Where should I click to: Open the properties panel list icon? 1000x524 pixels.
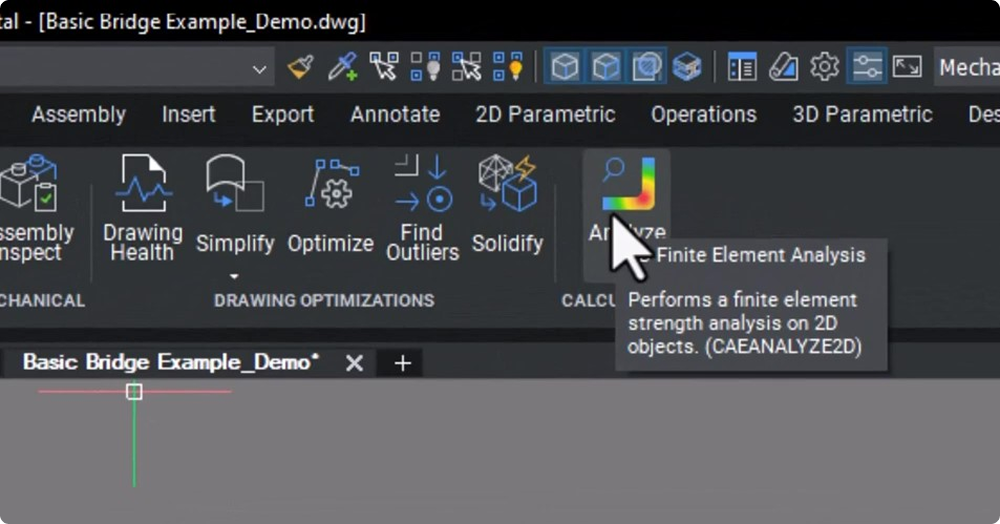tap(742, 66)
